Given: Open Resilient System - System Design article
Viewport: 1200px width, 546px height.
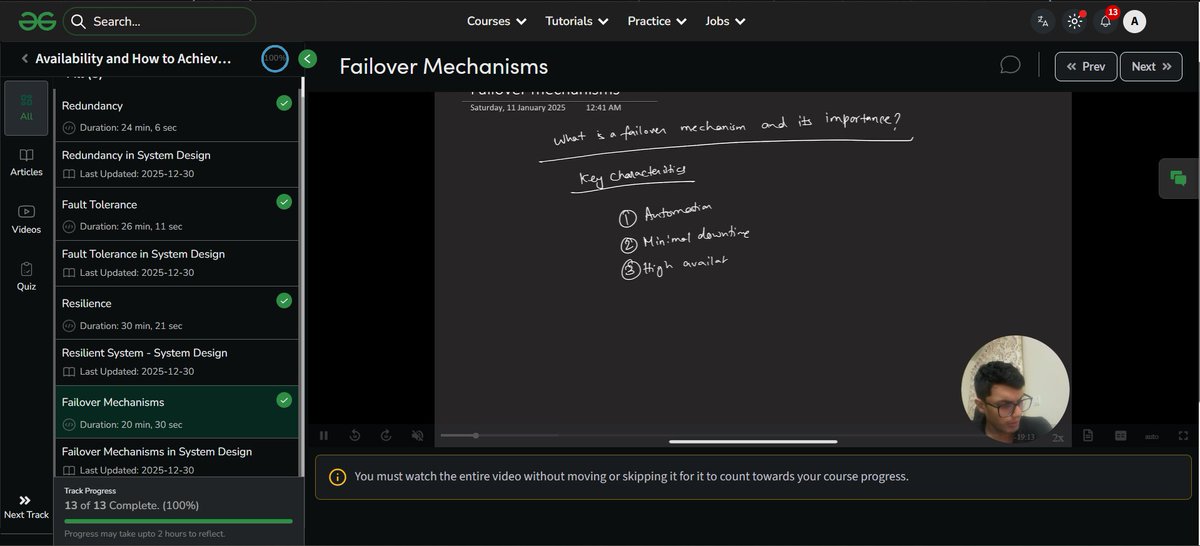Looking at the screenshot, I should point(176,362).
